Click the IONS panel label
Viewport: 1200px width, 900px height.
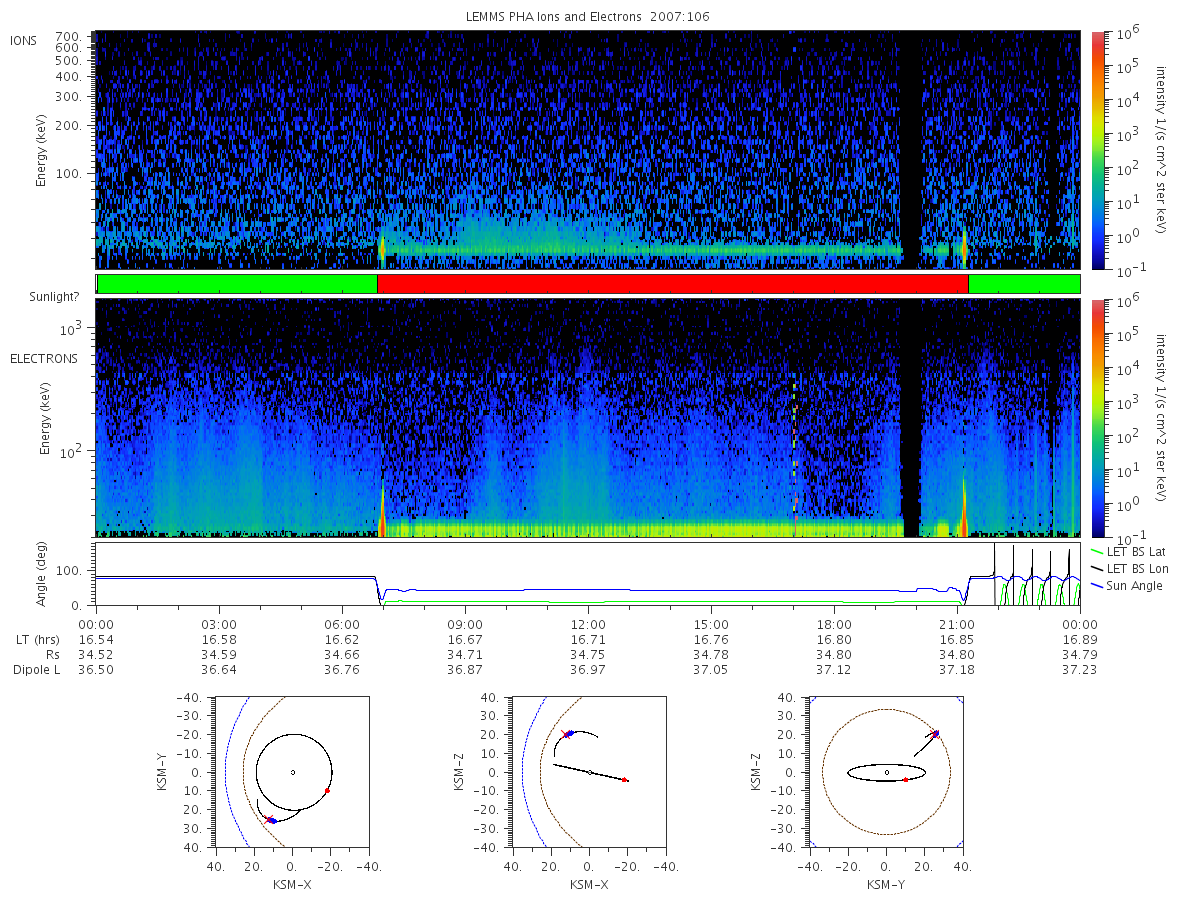point(25,39)
